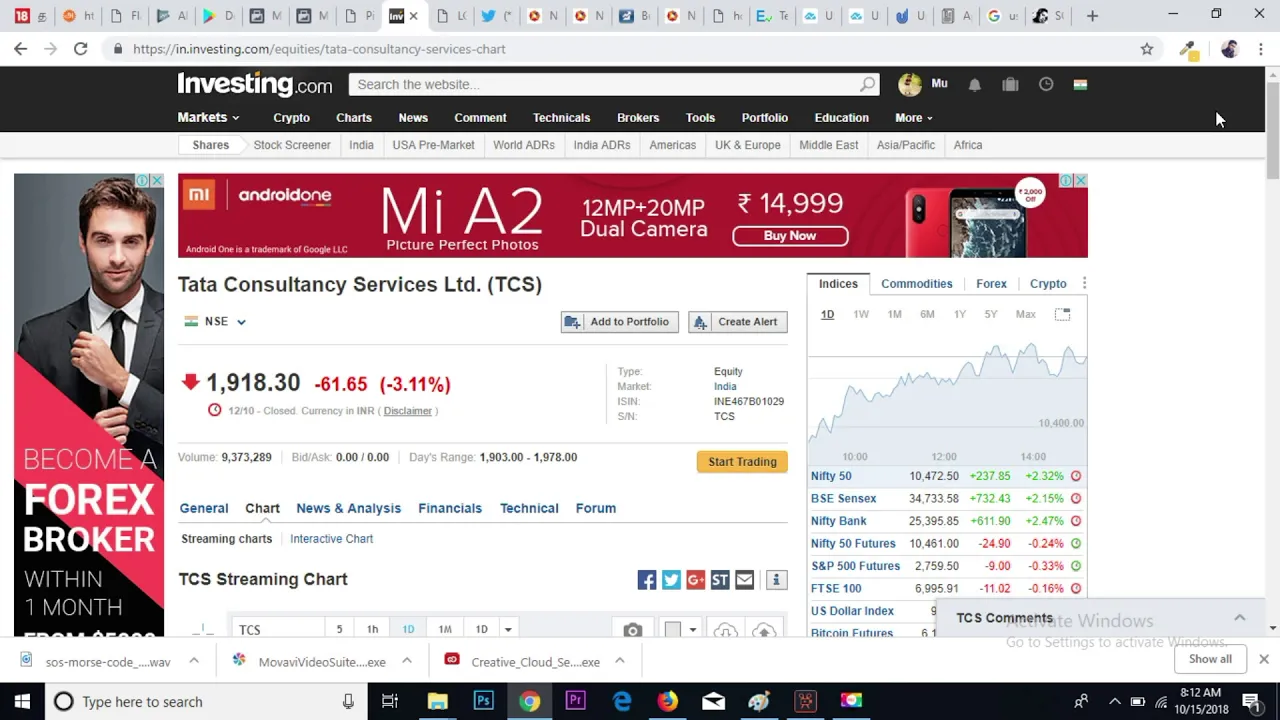
Task: Click the search magnifier icon
Action: click(867, 85)
